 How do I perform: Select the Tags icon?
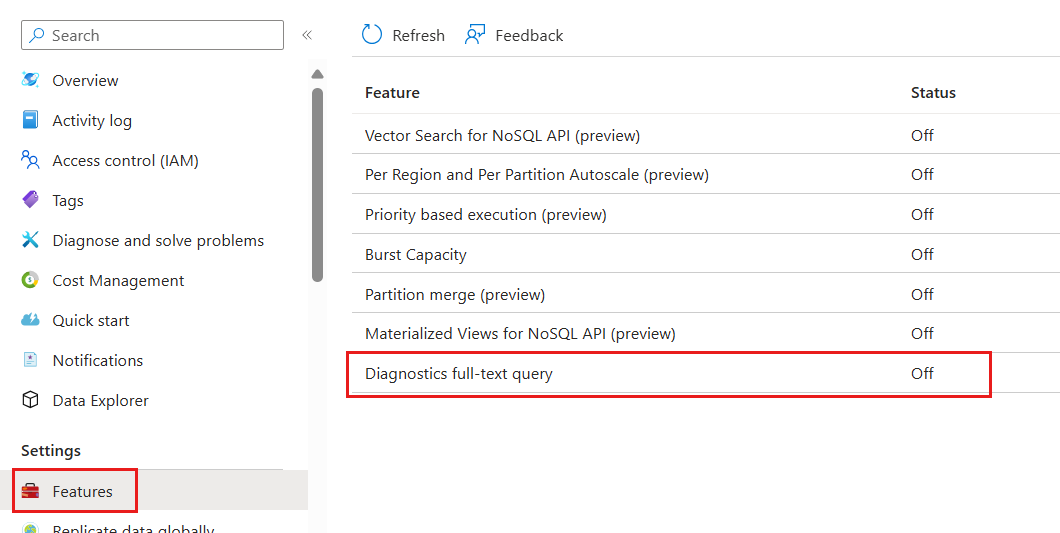coord(31,200)
